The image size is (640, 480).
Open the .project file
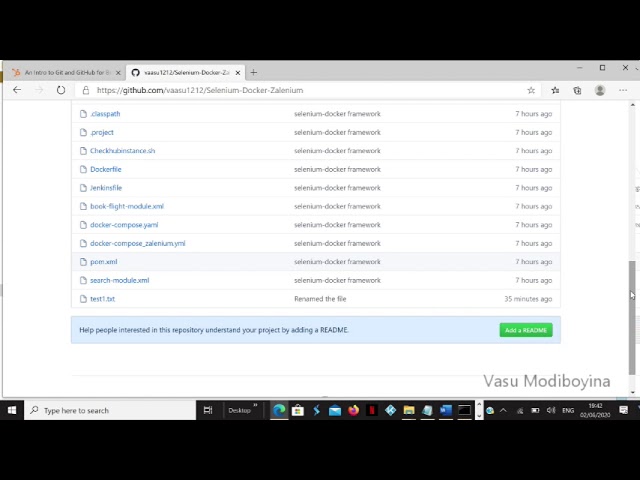[102, 132]
